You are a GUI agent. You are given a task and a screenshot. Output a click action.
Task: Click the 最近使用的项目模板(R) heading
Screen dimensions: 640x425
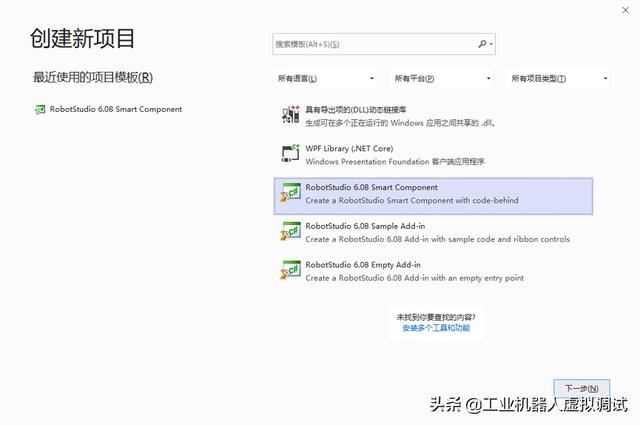(93, 77)
